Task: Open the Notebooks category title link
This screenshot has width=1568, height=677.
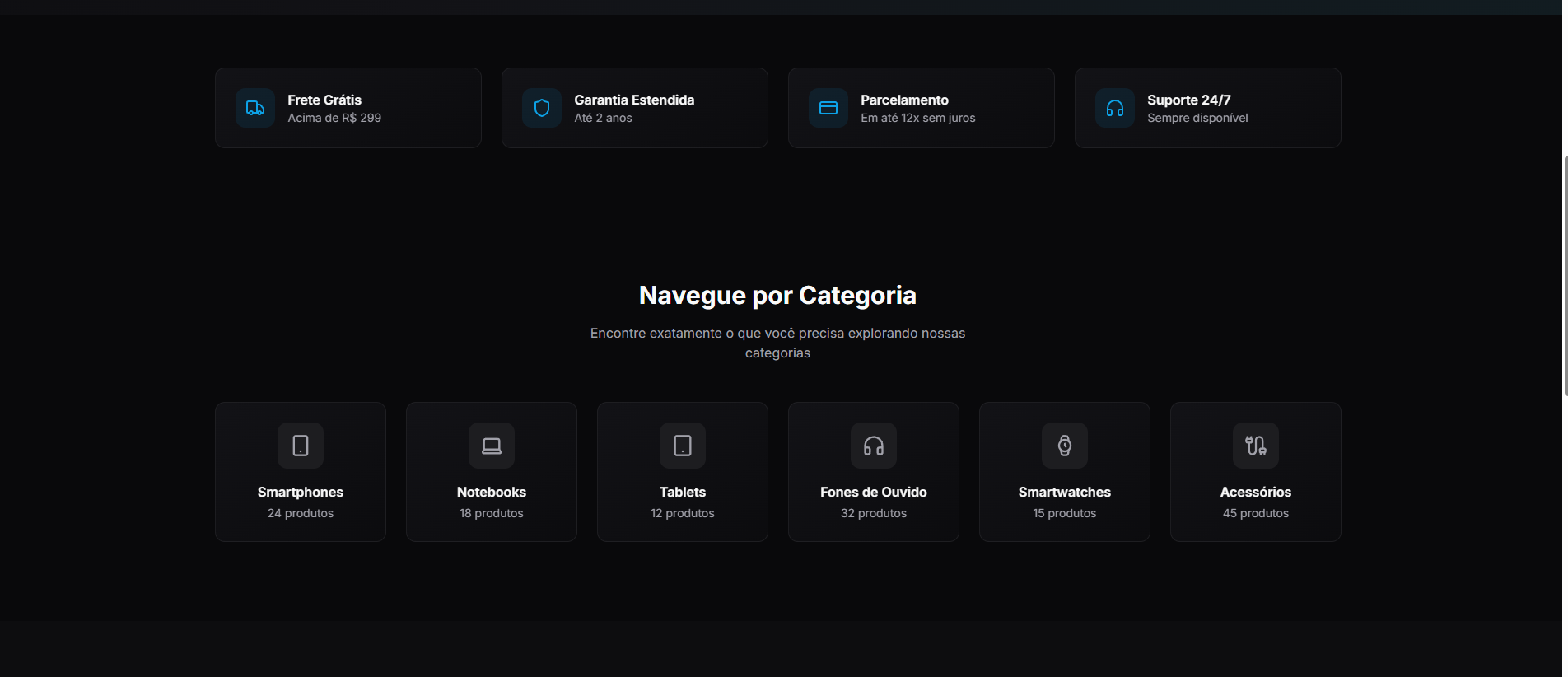Action: coord(492,492)
